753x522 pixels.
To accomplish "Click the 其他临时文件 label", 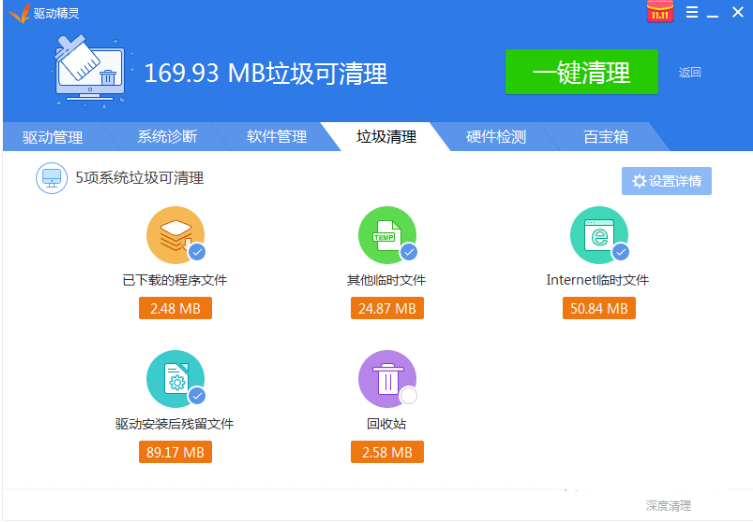I will [387, 280].
